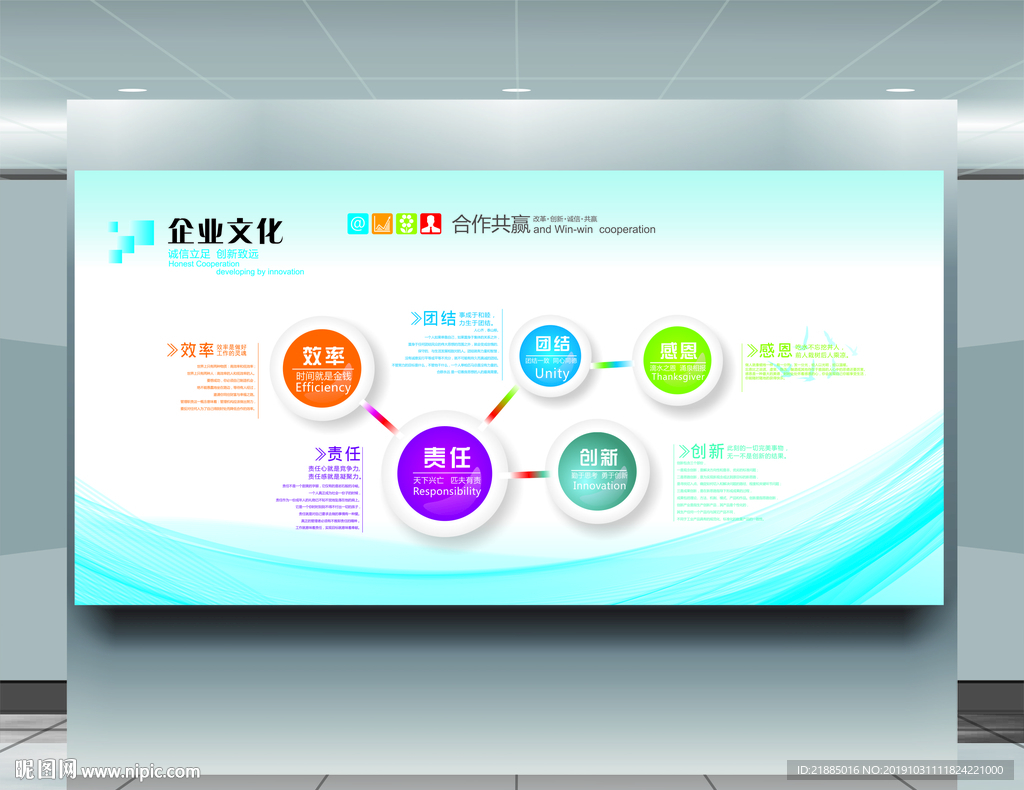Click the 企业文化 title text
The width and height of the screenshot is (1024, 790).
(x=225, y=231)
